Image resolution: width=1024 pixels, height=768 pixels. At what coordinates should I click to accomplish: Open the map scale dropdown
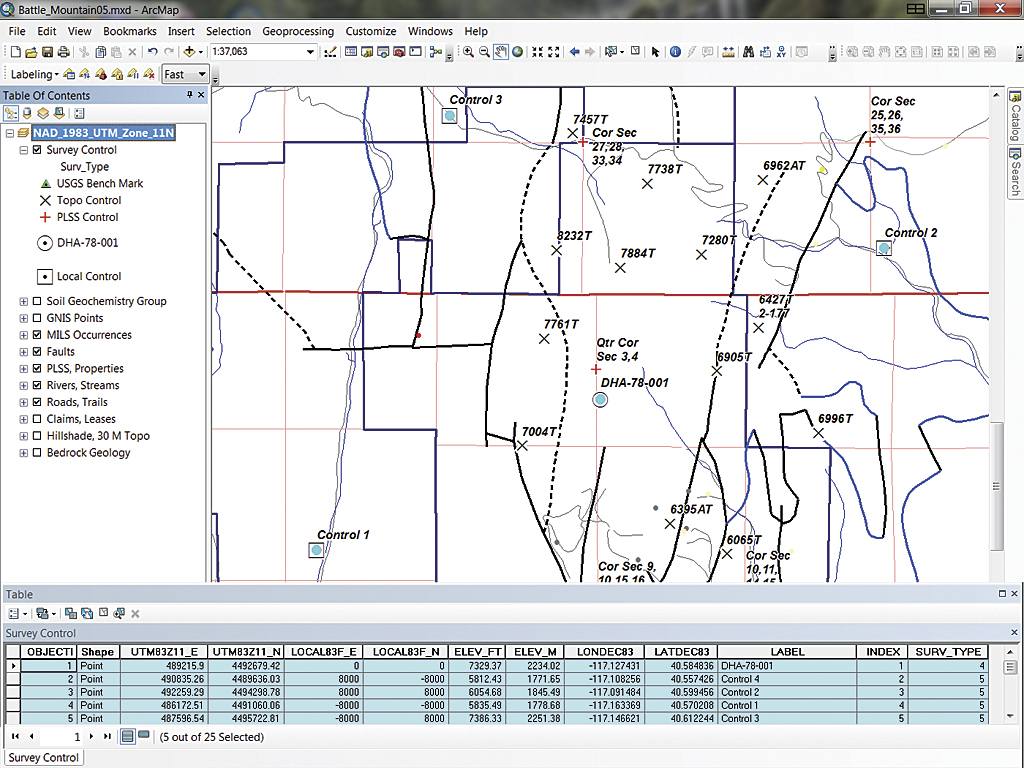pyautogui.click(x=310, y=52)
